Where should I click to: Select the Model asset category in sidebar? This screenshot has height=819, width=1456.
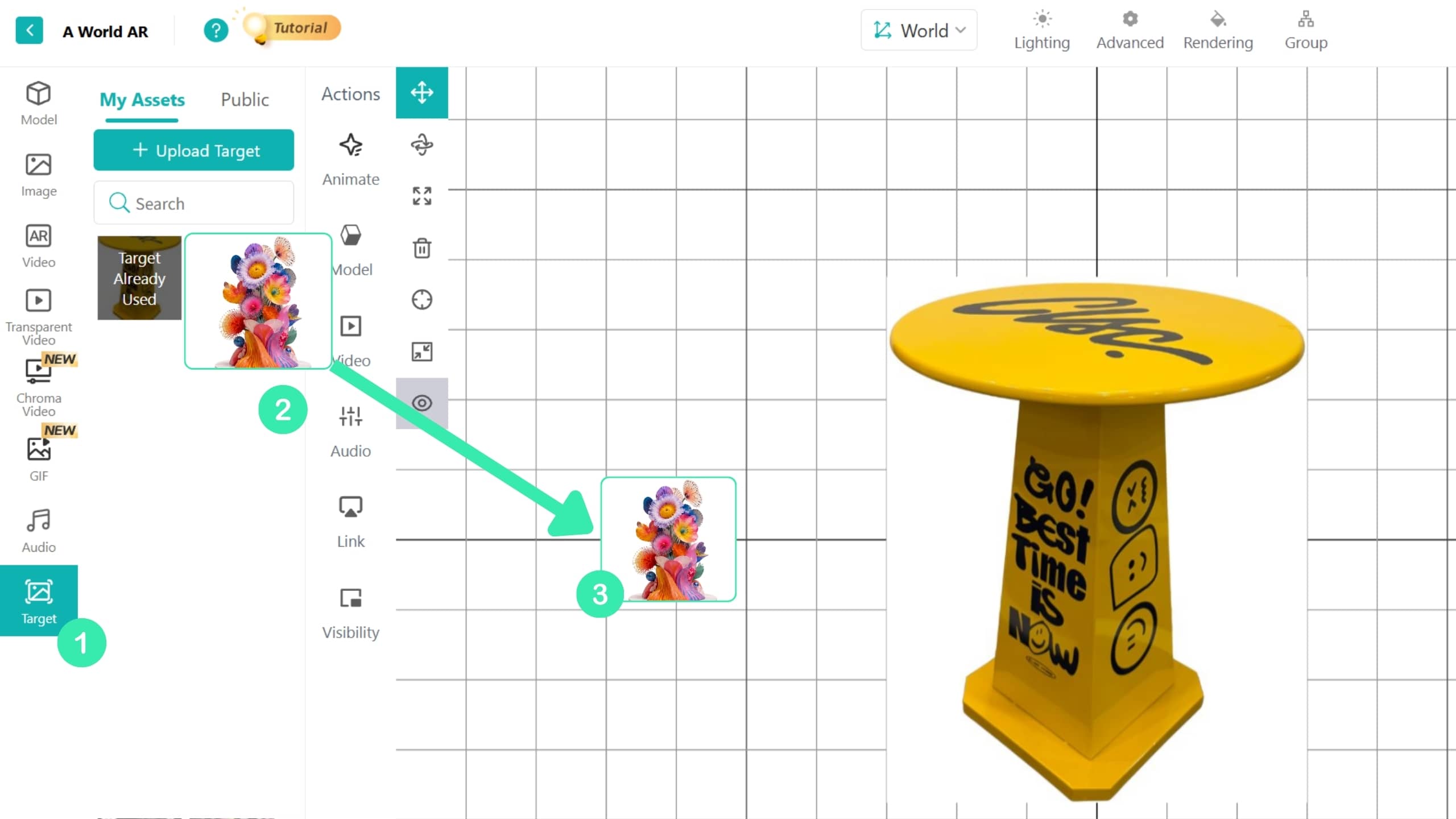click(x=39, y=103)
